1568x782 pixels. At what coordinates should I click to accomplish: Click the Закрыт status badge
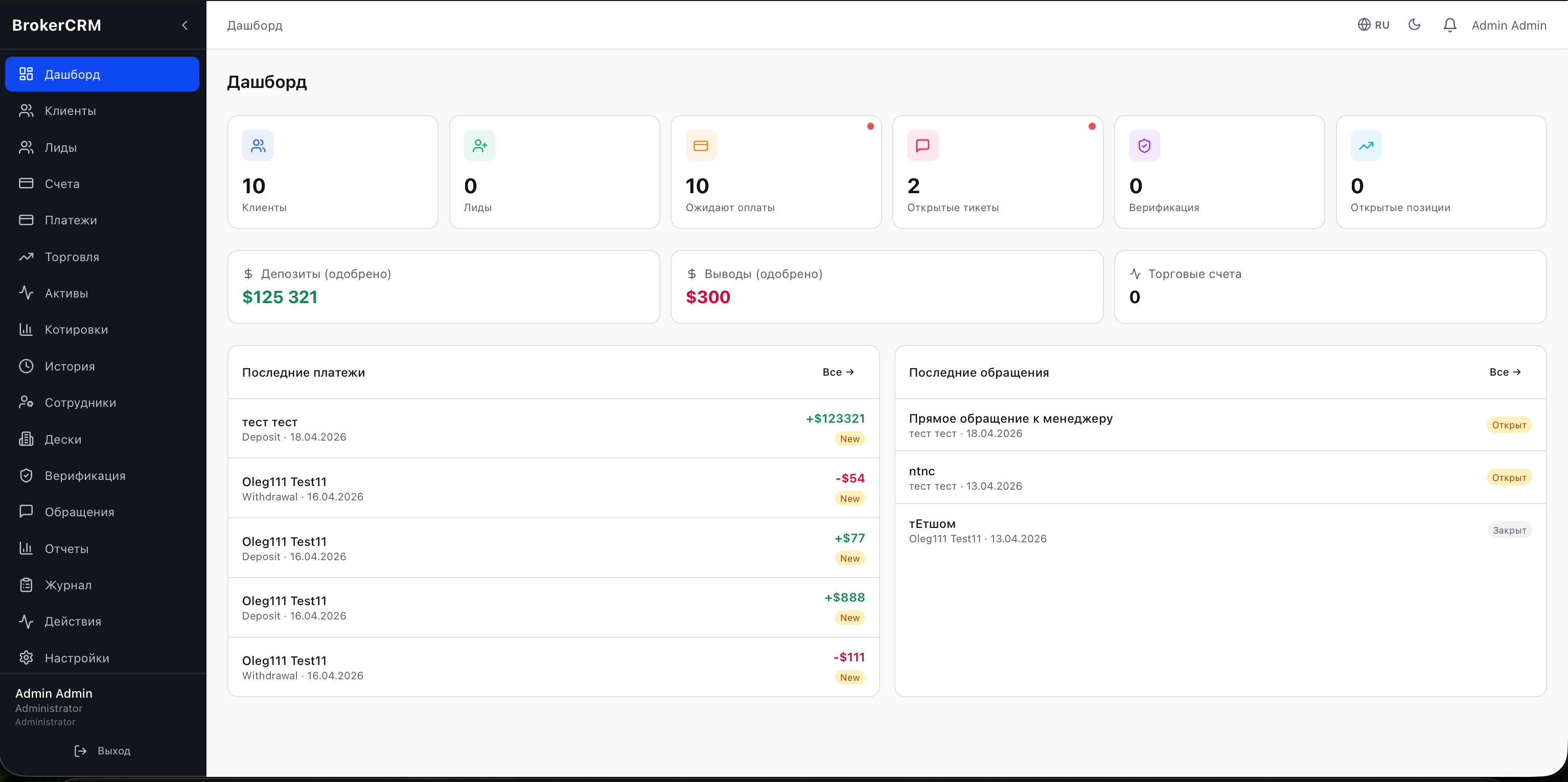pos(1508,530)
